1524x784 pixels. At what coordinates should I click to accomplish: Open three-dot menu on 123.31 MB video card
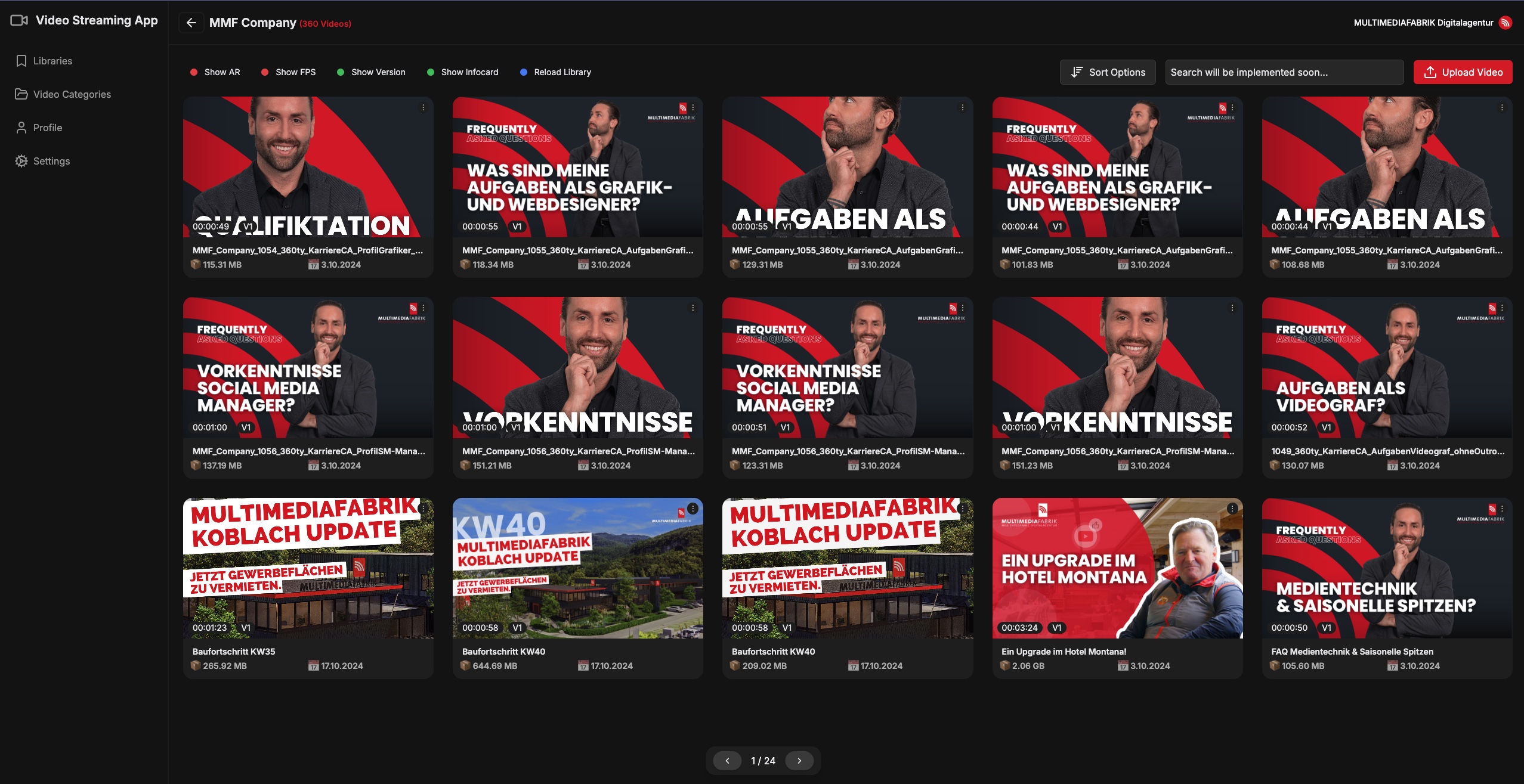click(962, 308)
